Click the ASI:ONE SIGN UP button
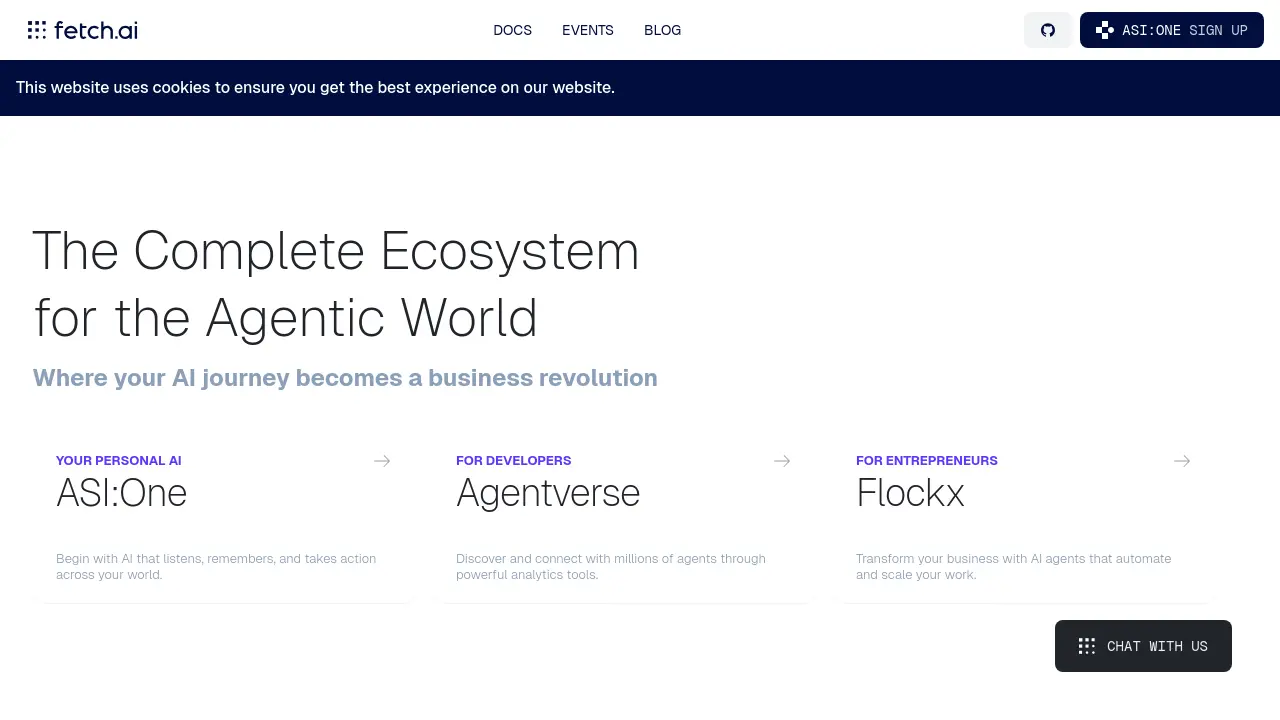Image resolution: width=1280 pixels, height=720 pixels. point(1171,30)
